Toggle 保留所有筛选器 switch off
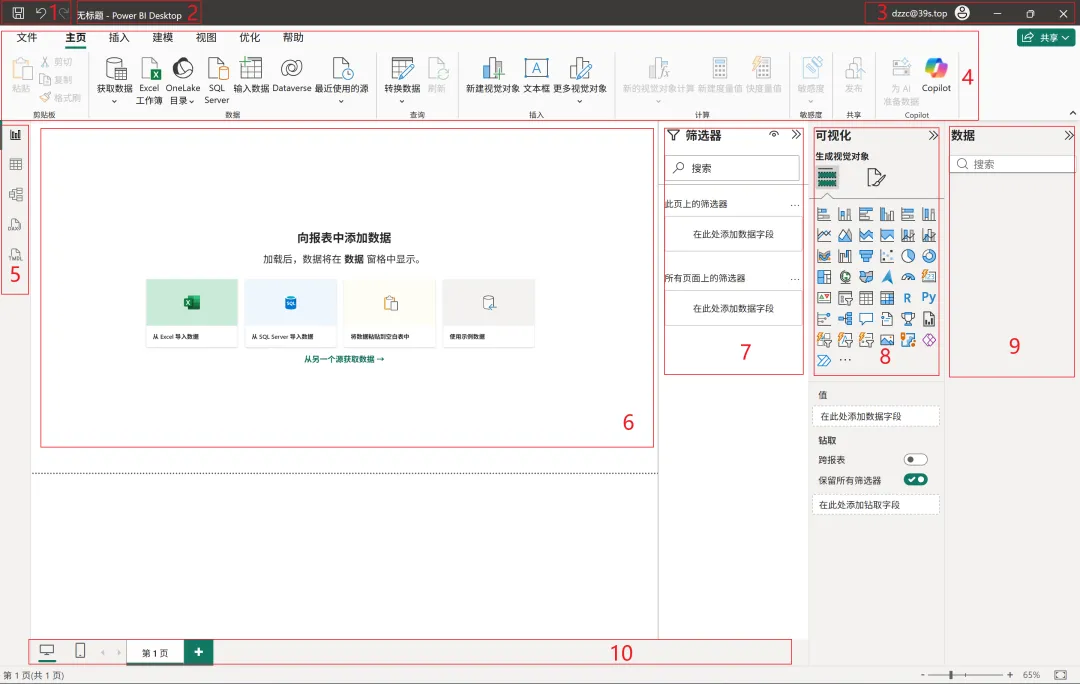1080x684 pixels. point(915,479)
